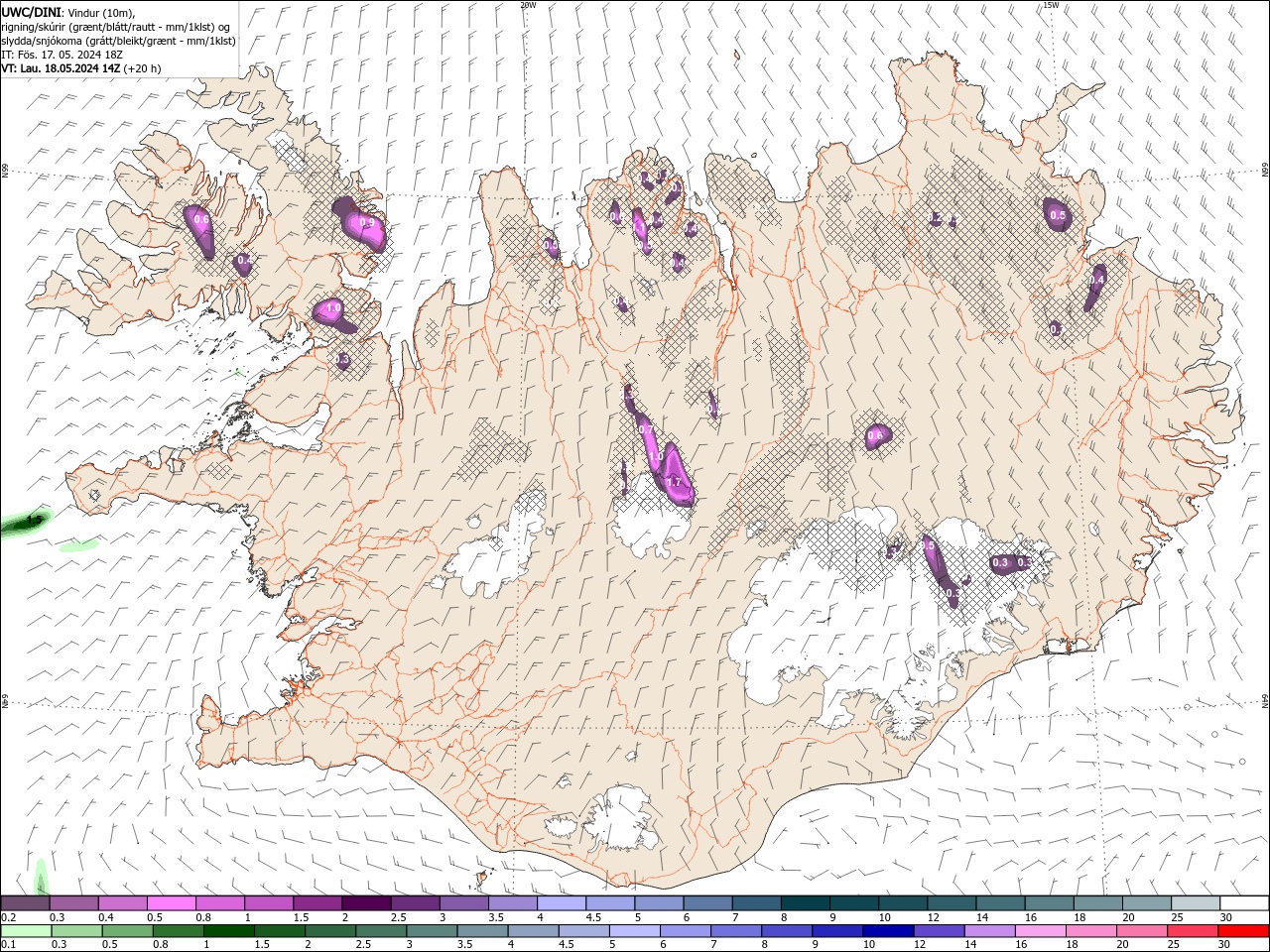The width and height of the screenshot is (1270, 952).
Task: Click the 18 pink rain legend swatch
Action: [x=1090, y=931]
